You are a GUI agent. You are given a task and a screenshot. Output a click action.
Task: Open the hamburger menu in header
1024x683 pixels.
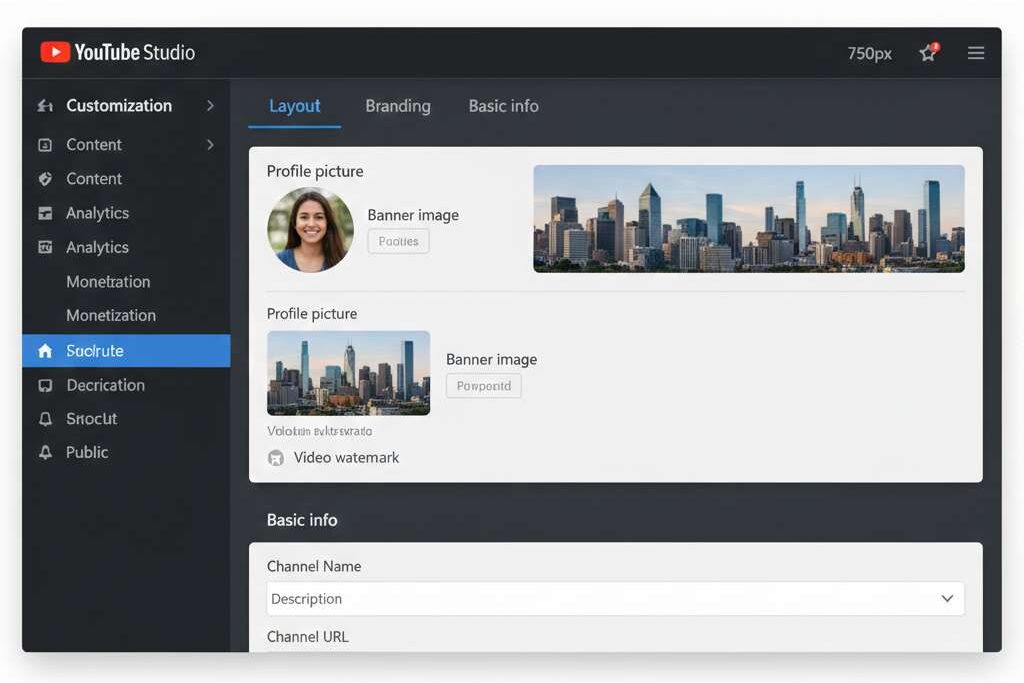(976, 53)
